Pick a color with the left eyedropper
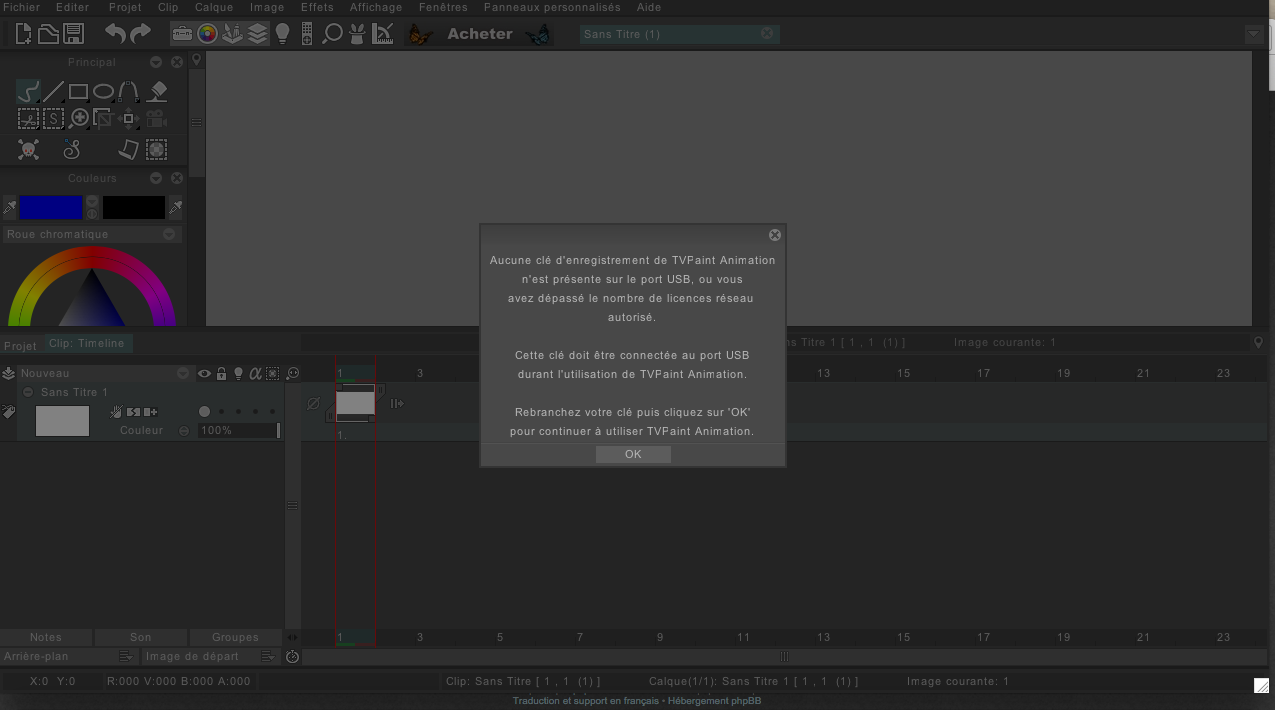 (10, 207)
